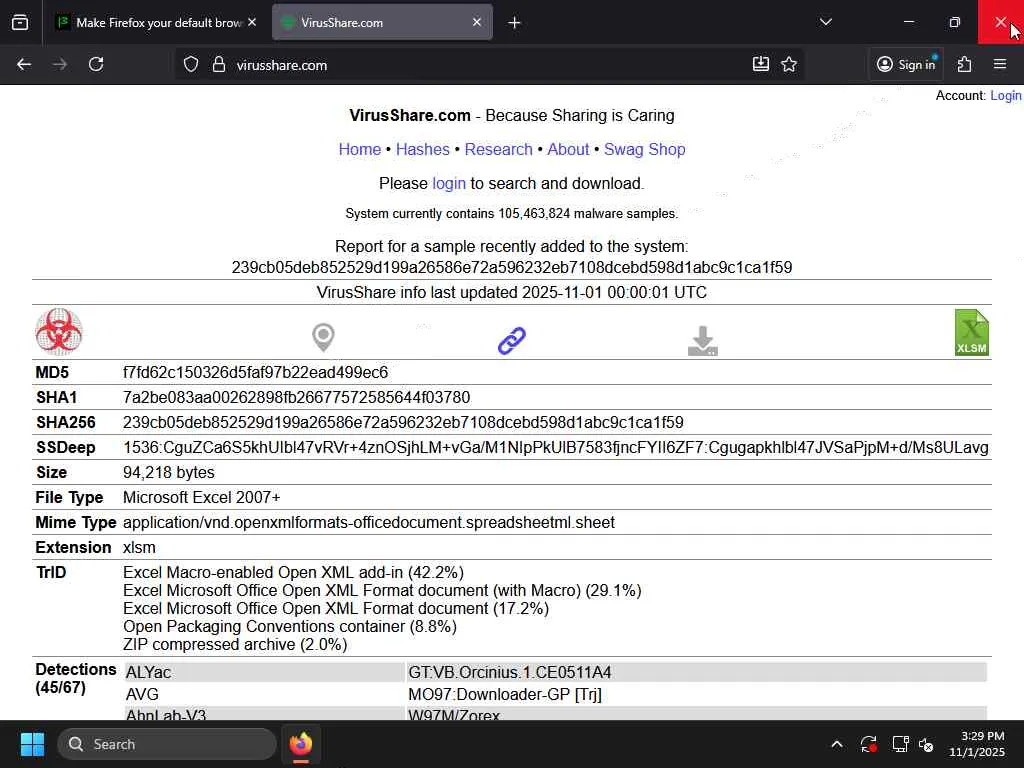The width and height of the screenshot is (1024, 768).
Task: Click the Detections (45/67) label
Action: pos(76,678)
